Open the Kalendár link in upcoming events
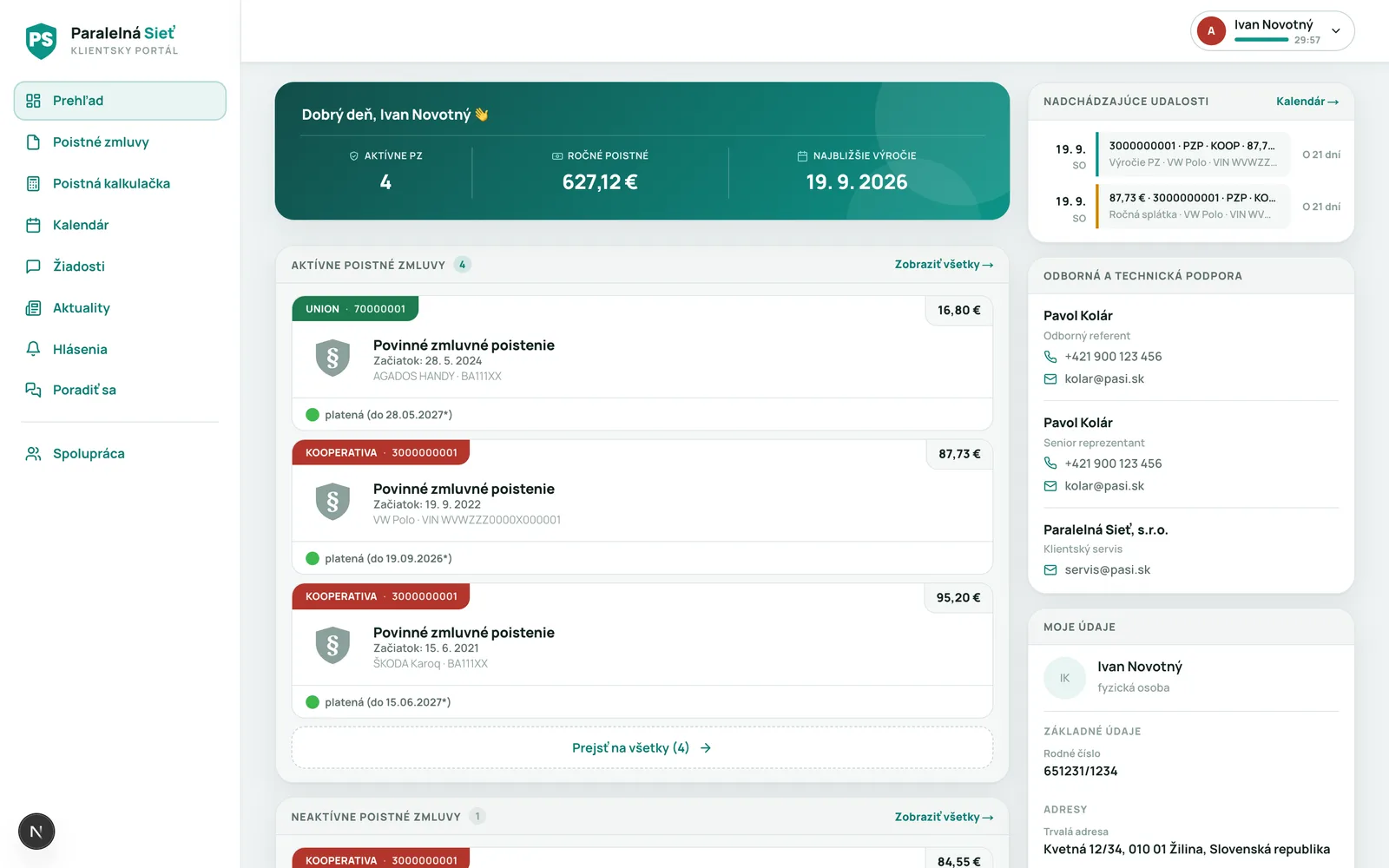This screenshot has width=1389, height=868. (x=1307, y=102)
